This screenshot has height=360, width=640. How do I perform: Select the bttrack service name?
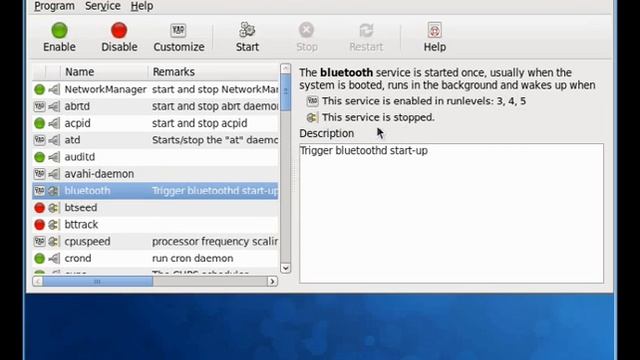[81, 224]
